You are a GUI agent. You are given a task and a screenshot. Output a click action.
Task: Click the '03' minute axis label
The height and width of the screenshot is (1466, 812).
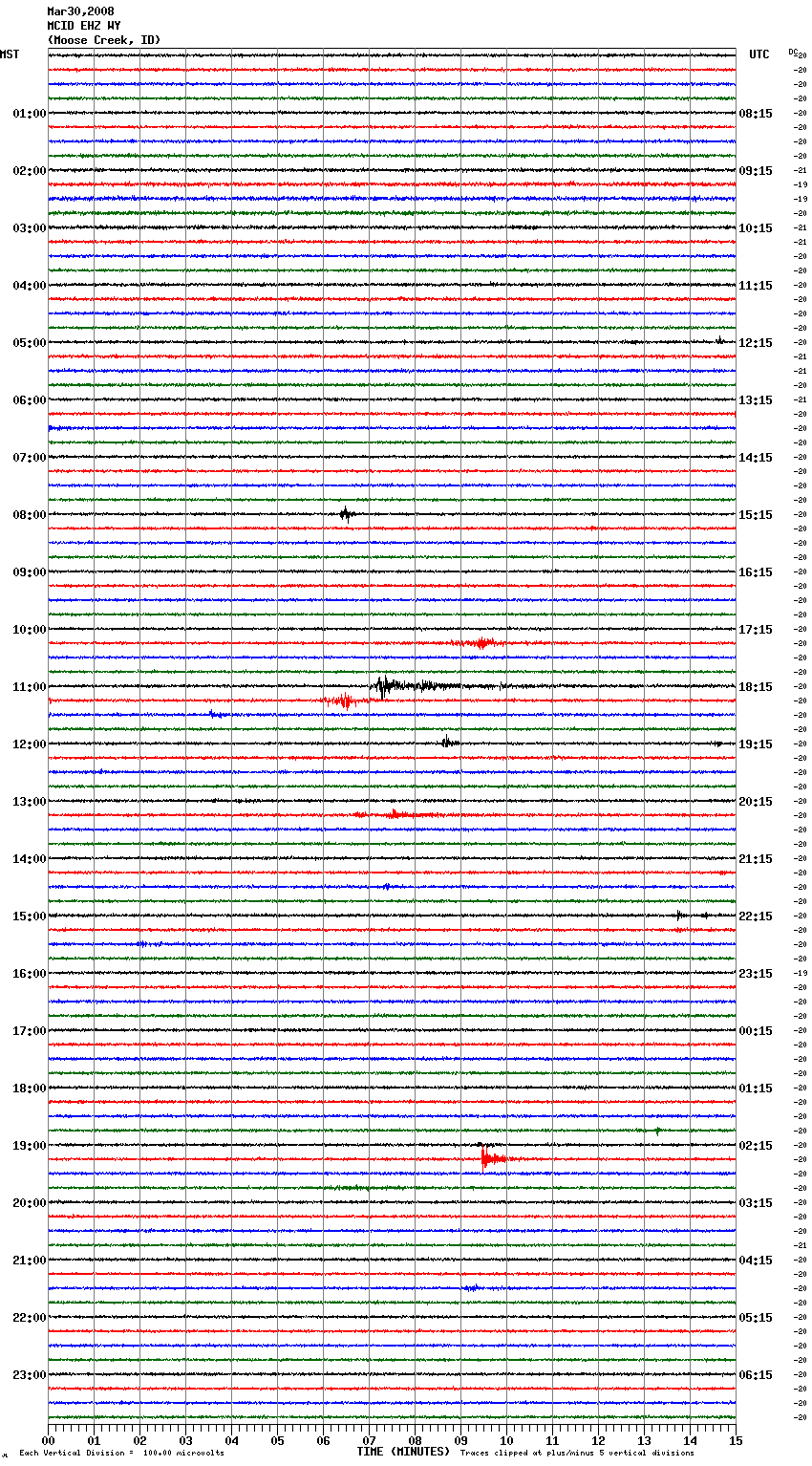[x=185, y=1440]
